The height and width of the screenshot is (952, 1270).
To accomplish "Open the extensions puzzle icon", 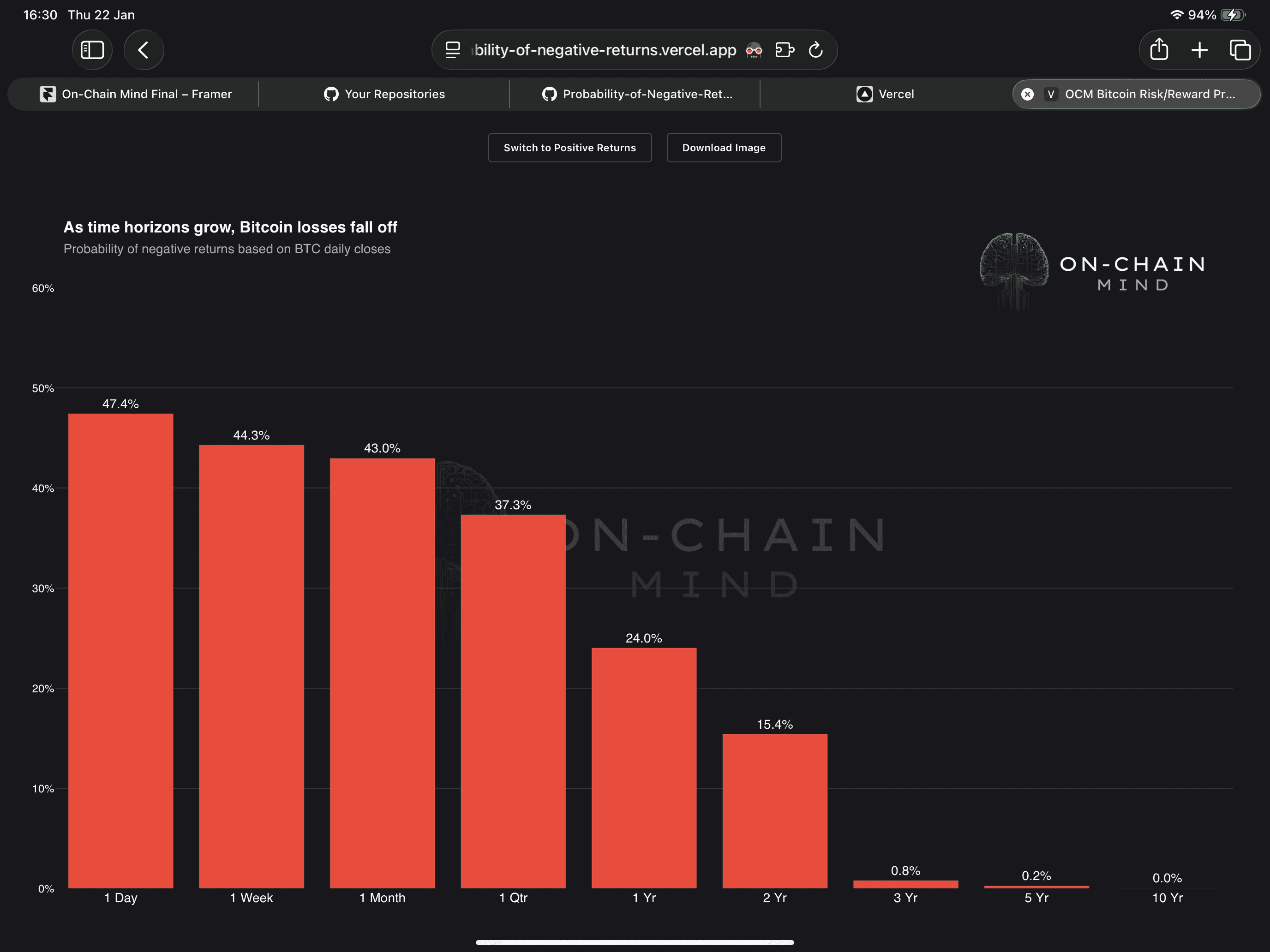I will [x=784, y=50].
